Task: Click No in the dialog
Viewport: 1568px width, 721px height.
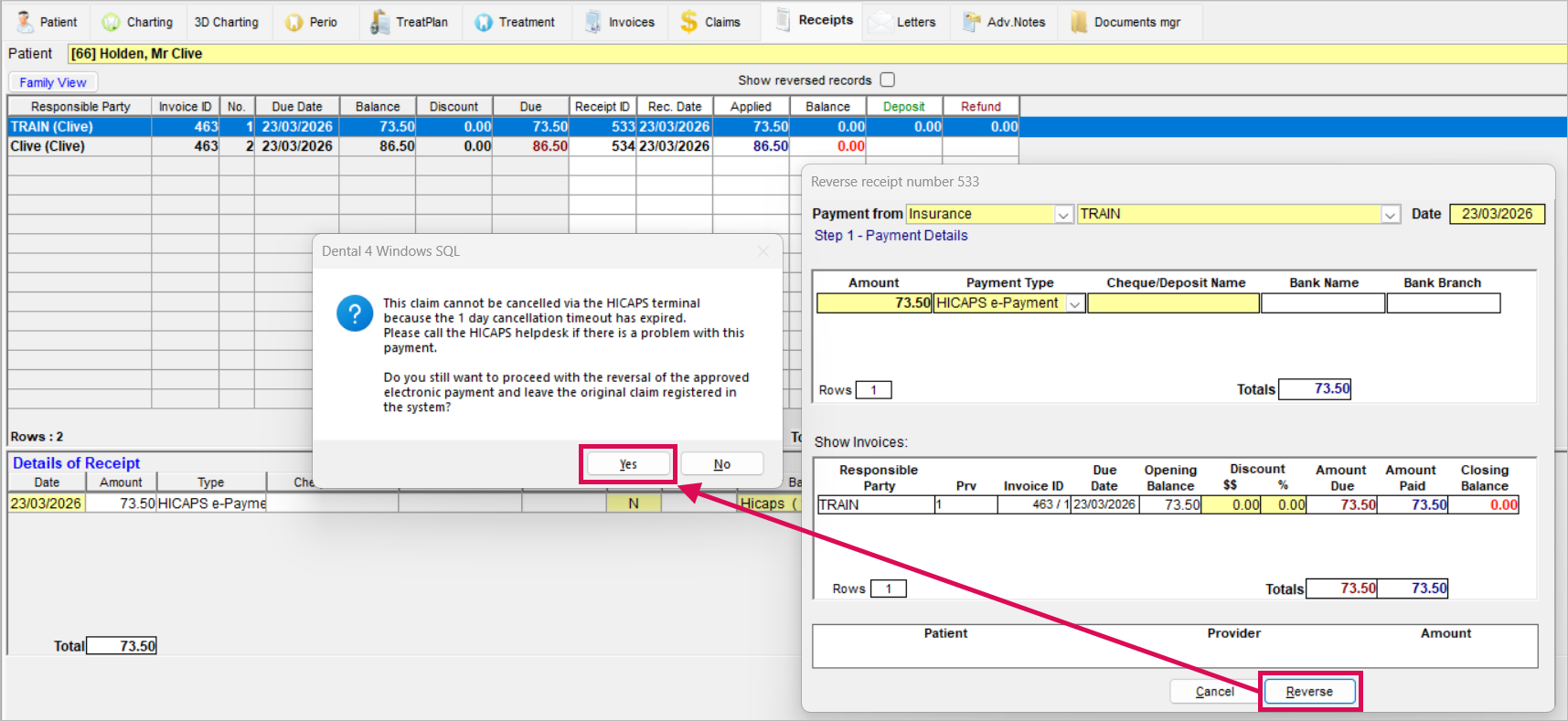Action: click(x=721, y=464)
